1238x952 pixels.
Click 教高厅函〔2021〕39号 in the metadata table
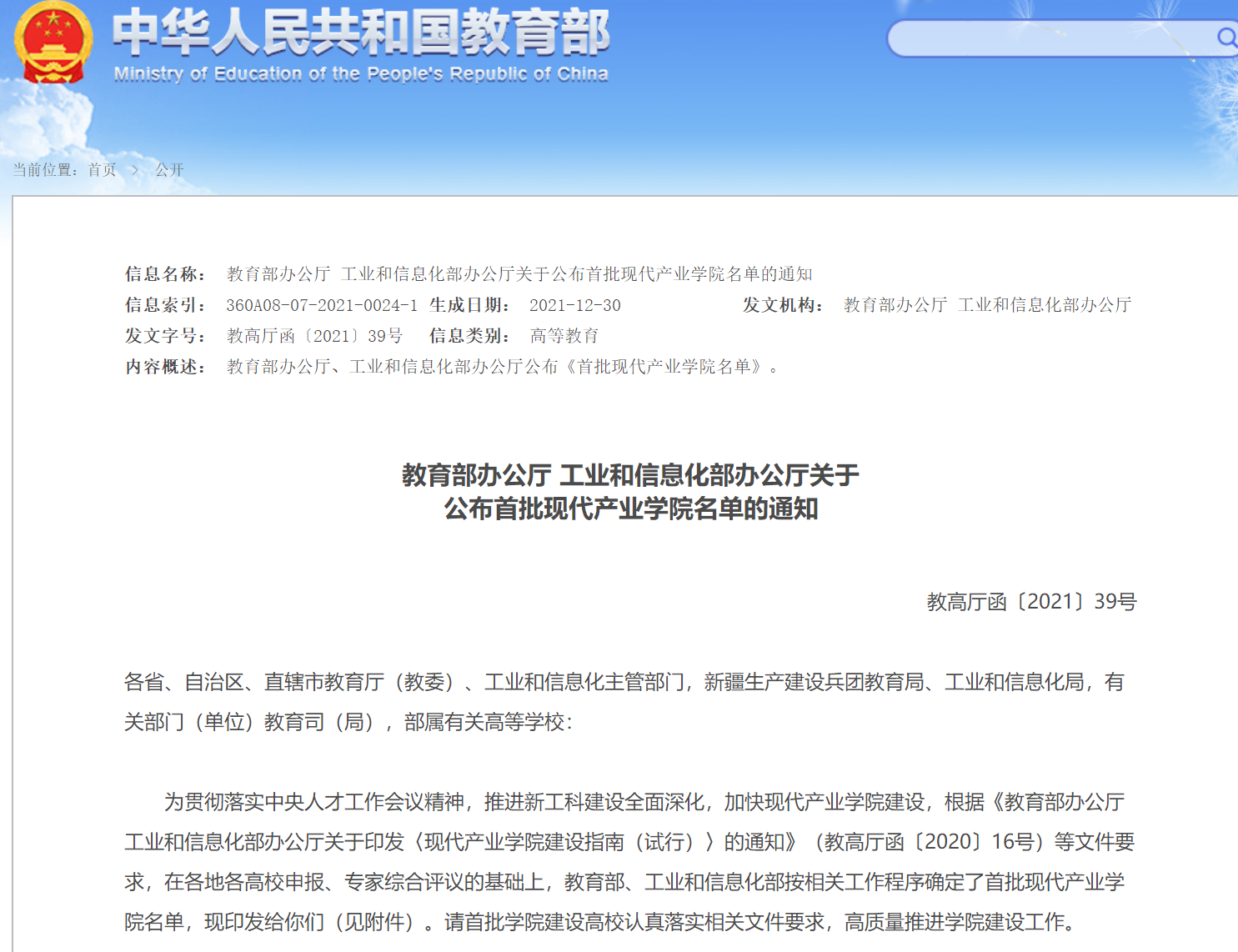click(314, 336)
